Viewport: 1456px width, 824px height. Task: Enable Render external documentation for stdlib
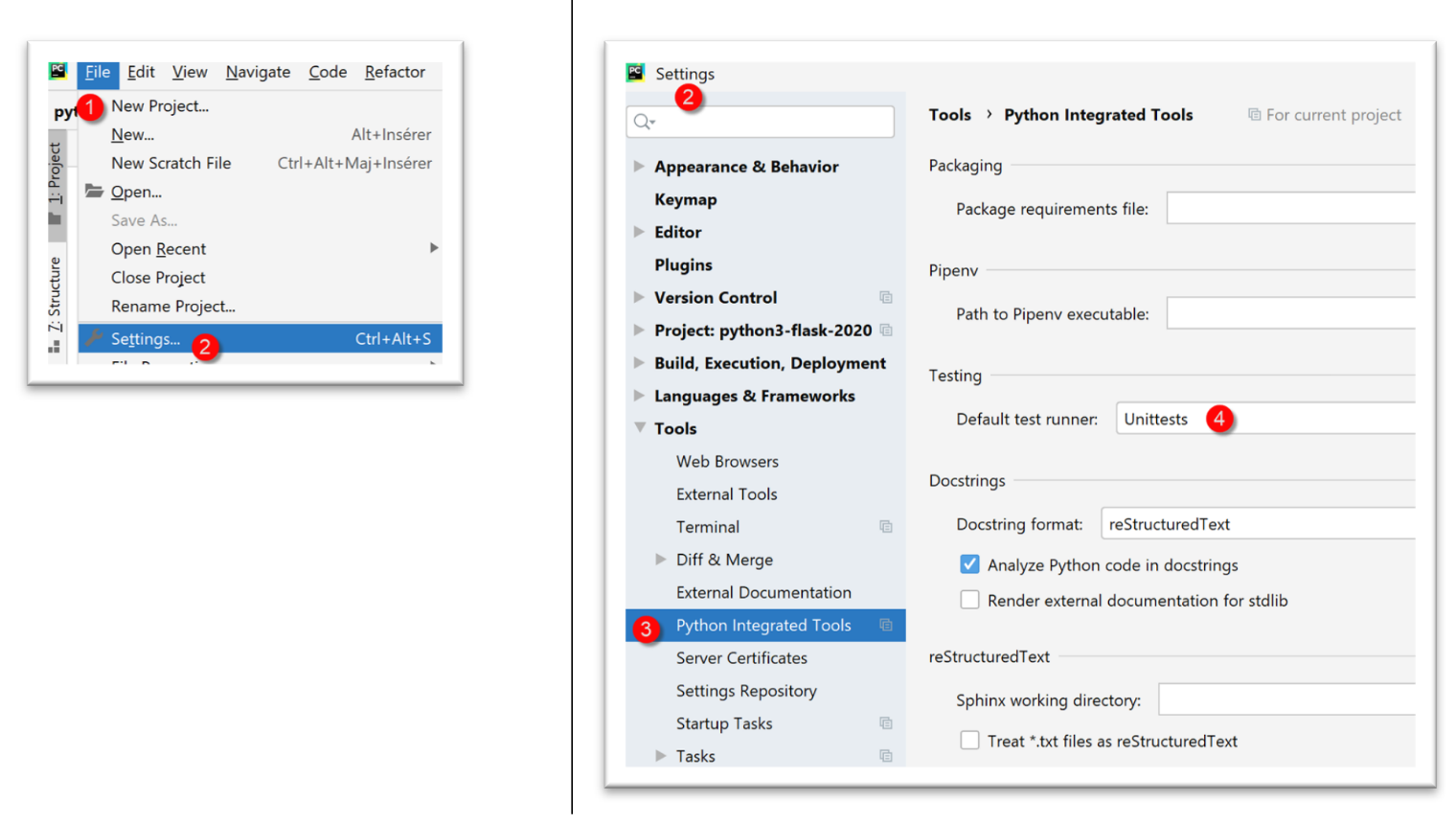(x=969, y=600)
